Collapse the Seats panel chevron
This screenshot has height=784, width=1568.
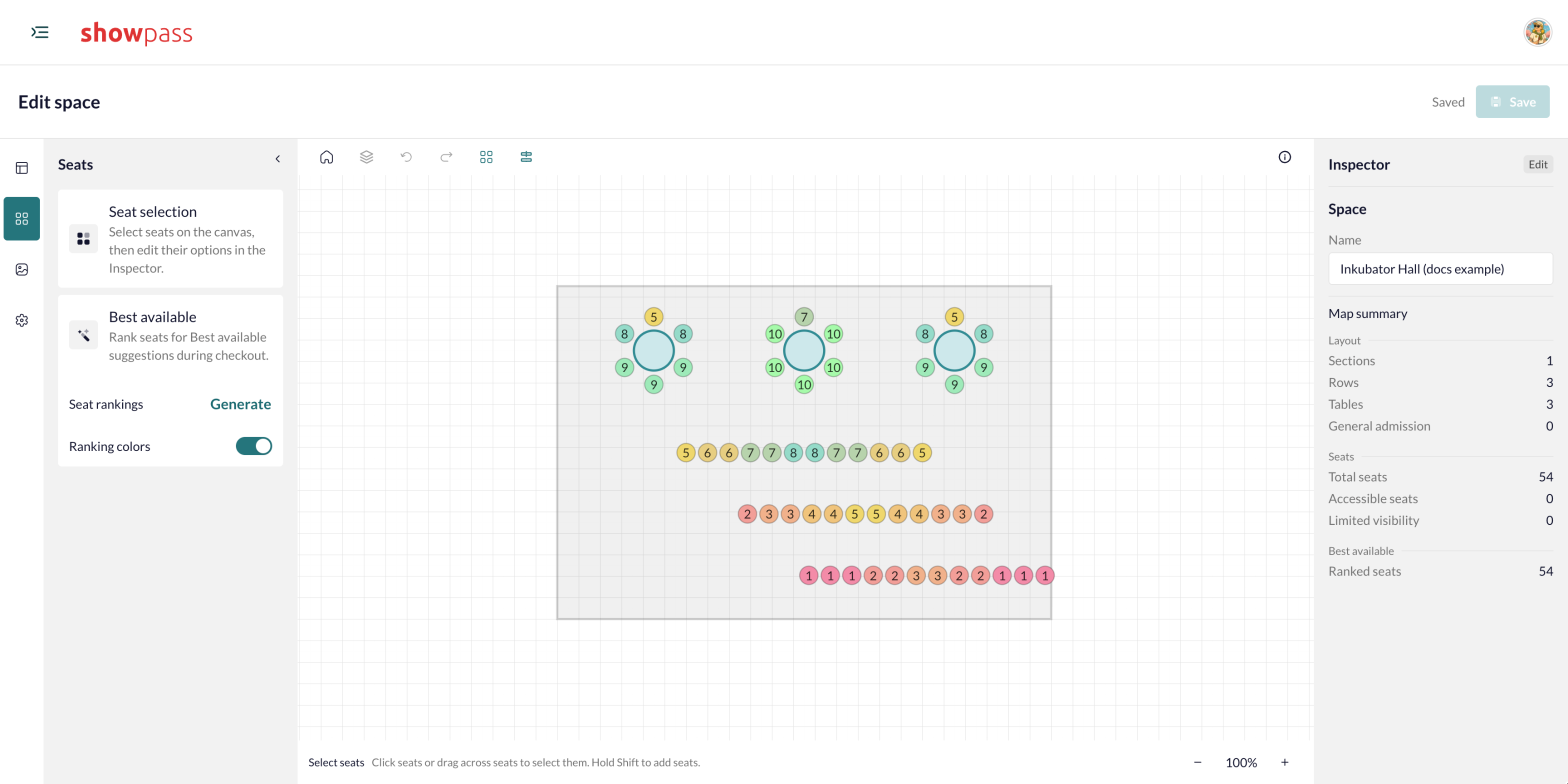tap(277, 159)
